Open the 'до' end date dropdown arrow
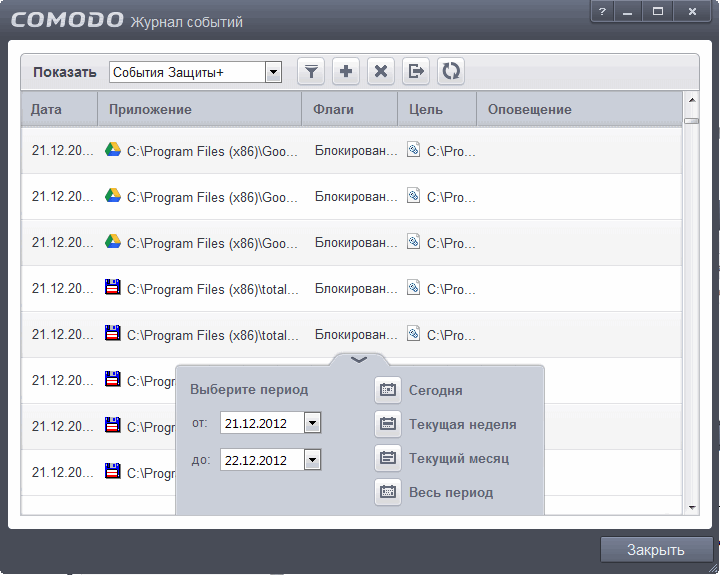 pyautogui.click(x=312, y=459)
